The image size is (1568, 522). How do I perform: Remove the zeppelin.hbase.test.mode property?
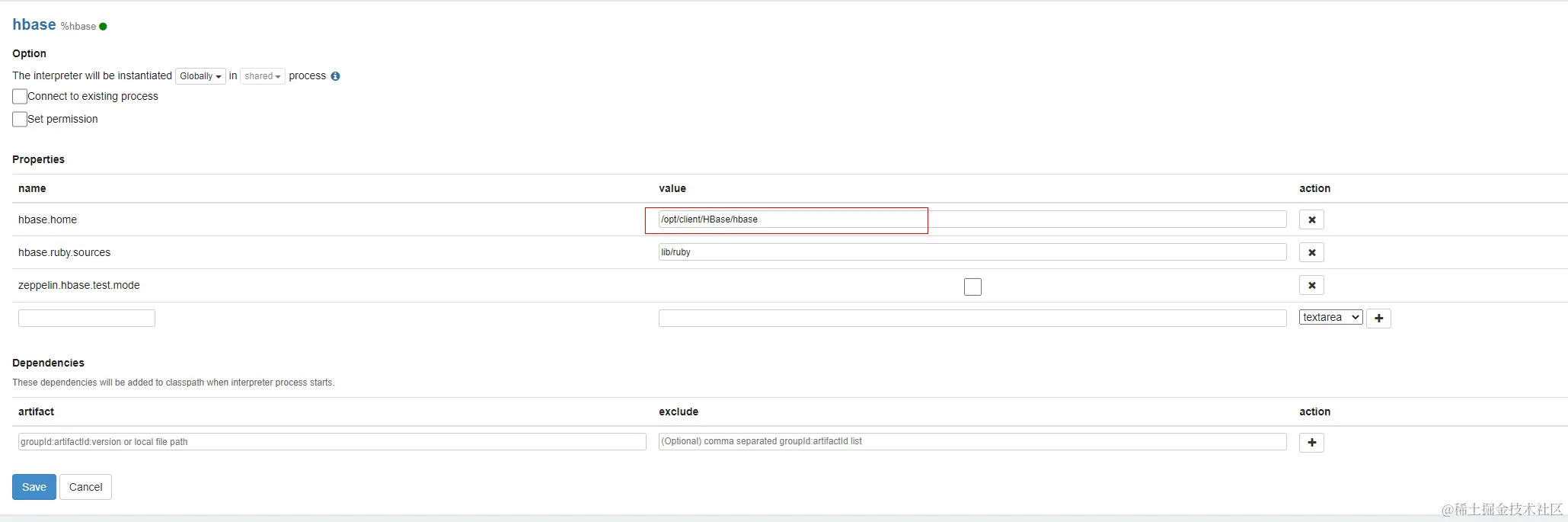(1311, 285)
